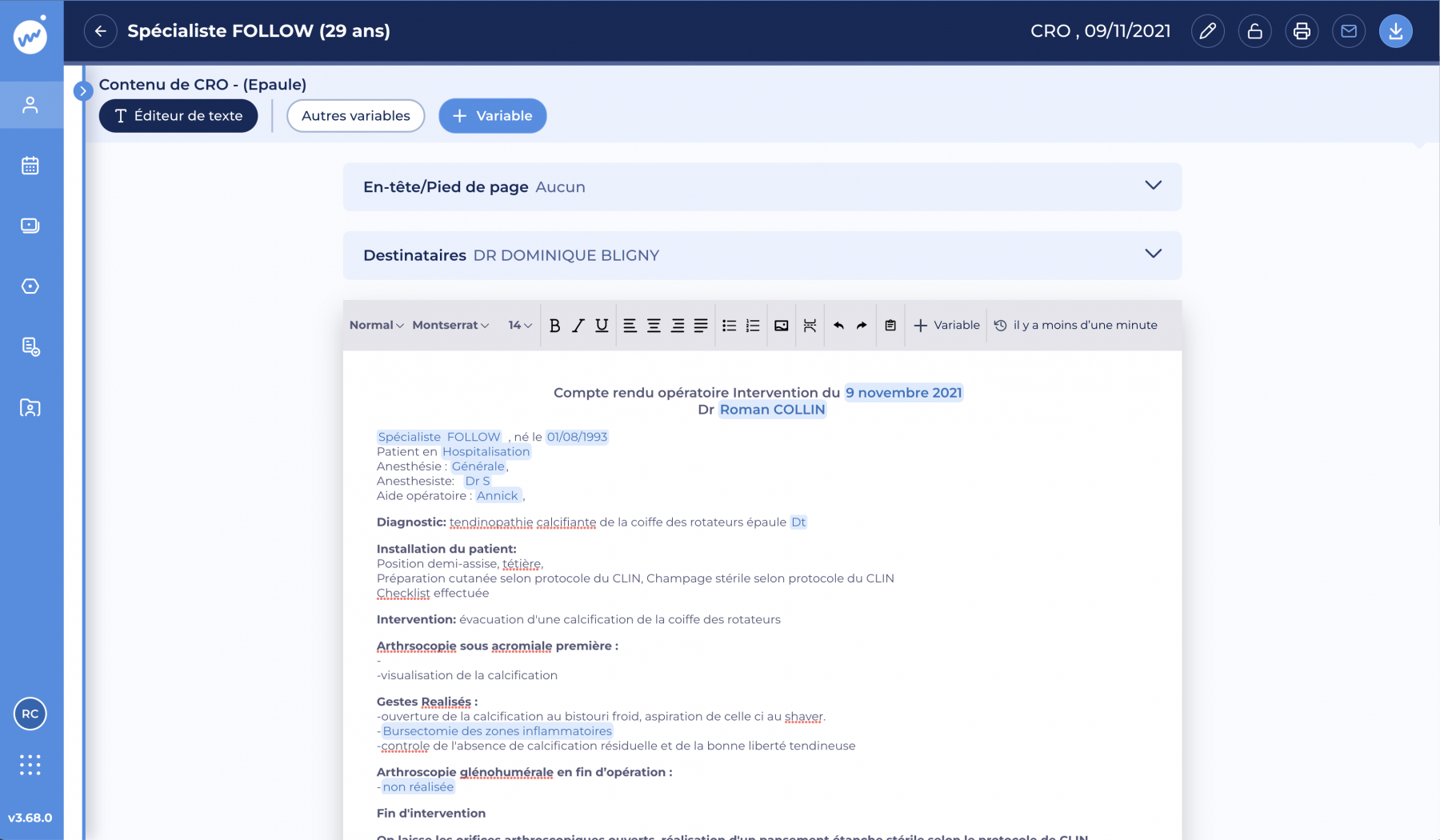Viewport: 1440px width, 840px height.
Task: Click the pencil edit icon
Action: pyautogui.click(x=1207, y=31)
